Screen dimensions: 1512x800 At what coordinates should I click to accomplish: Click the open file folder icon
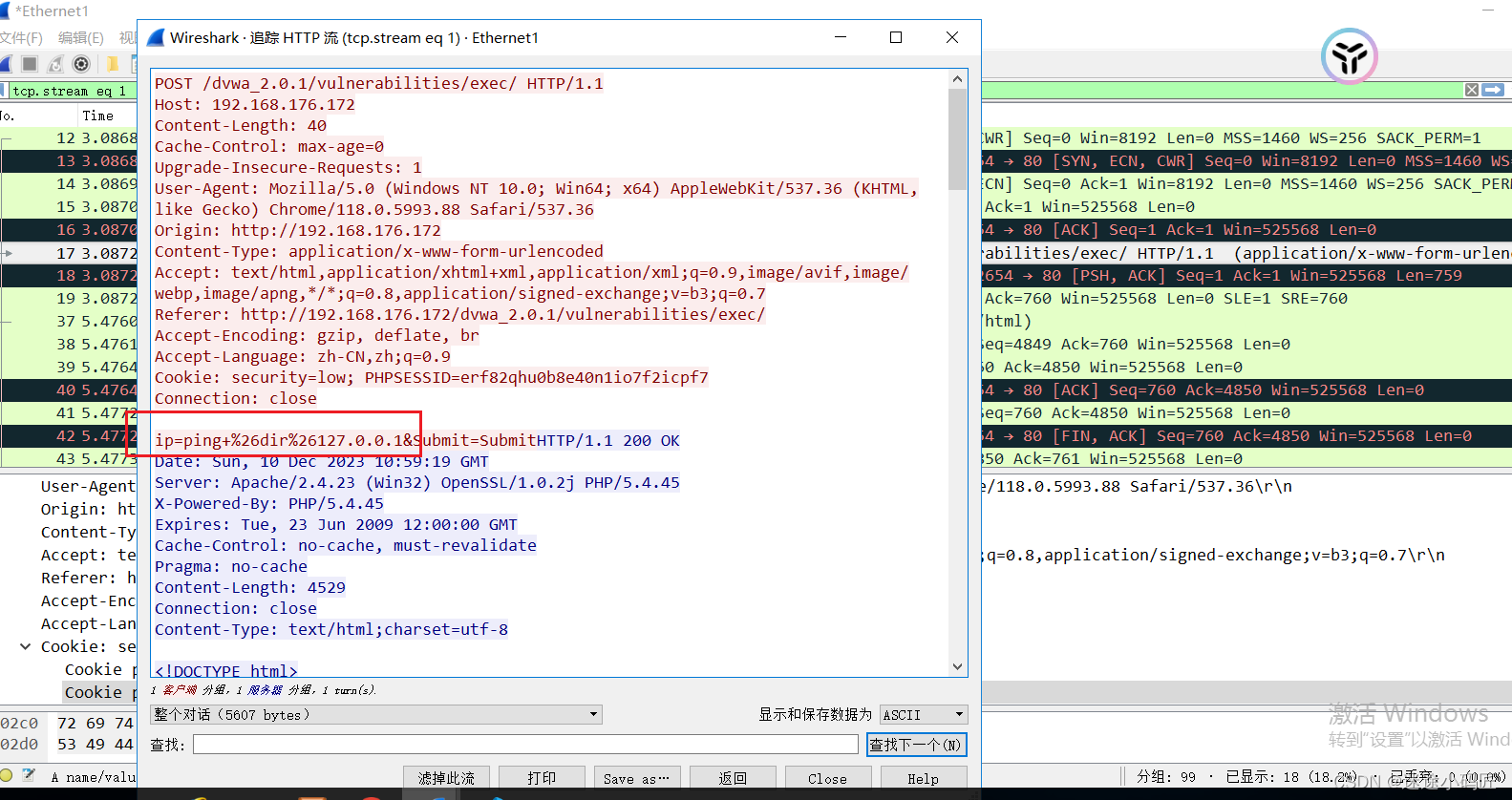click(112, 64)
